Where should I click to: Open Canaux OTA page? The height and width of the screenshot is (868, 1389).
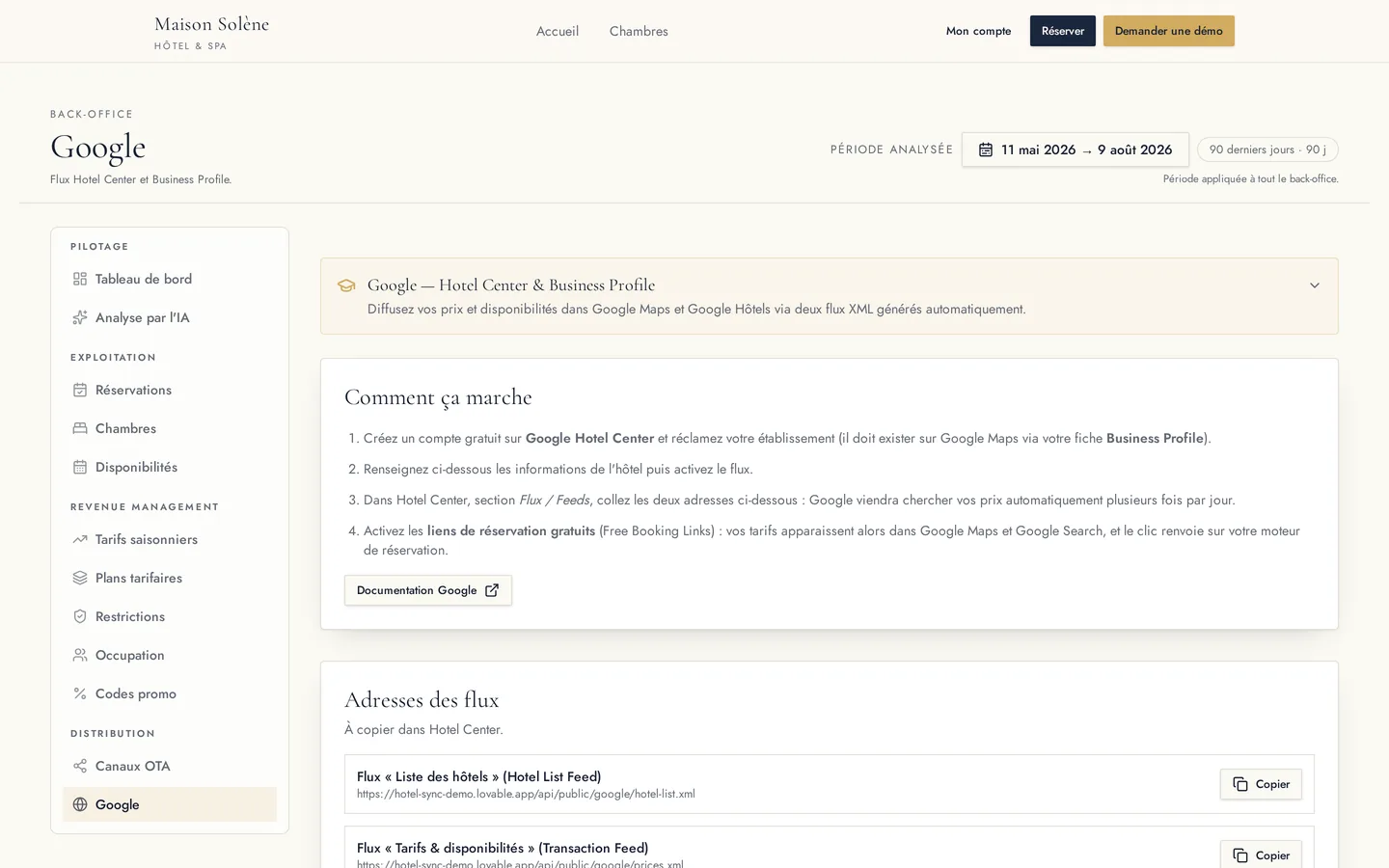(x=170, y=766)
